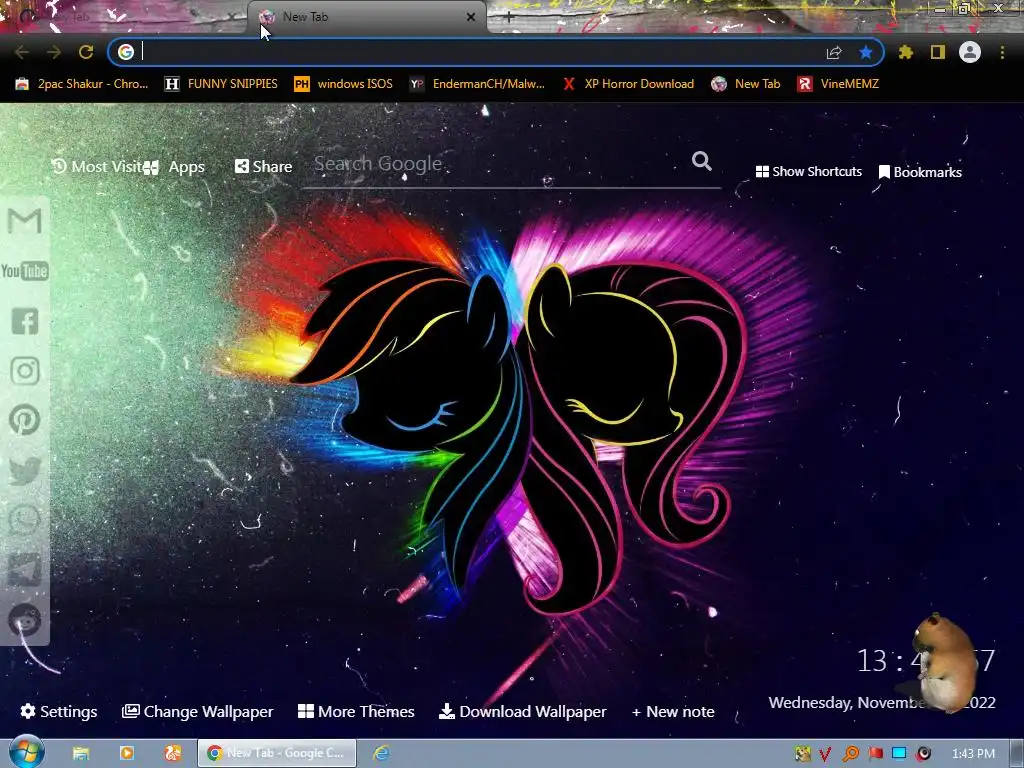Click the orange magnifier tray icon
This screenshot has height=768, width=1024.
pyautogui.click(x=851, y=754)
